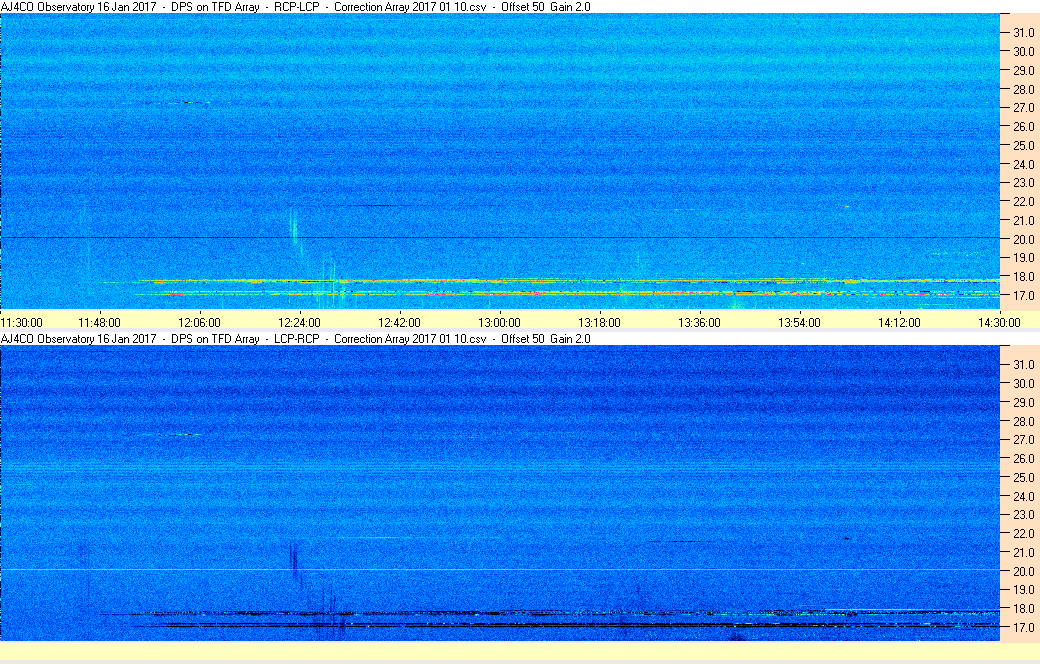Viewport: 1040px width, 664px height.
Task: Click the 20.0 label on the RCP-LCP plot
Action: [1023, 239]
